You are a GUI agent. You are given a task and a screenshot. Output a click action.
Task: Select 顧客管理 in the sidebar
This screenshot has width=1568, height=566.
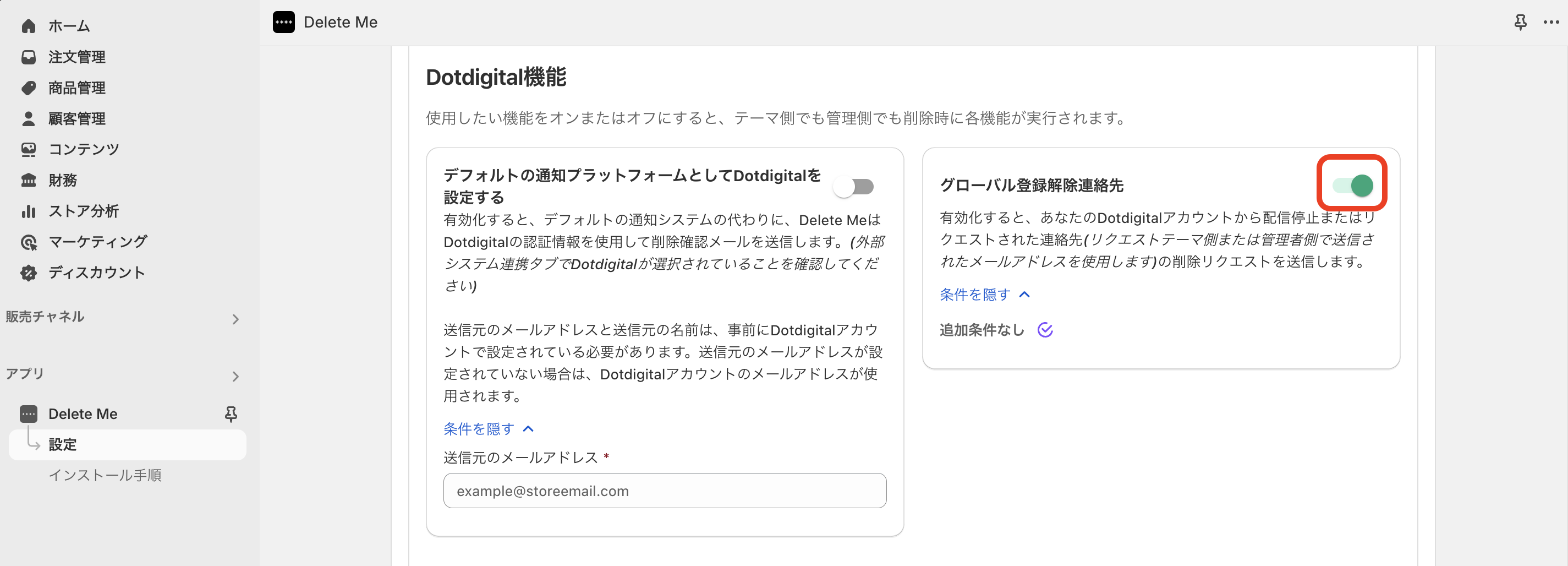[x=76, y=119]
